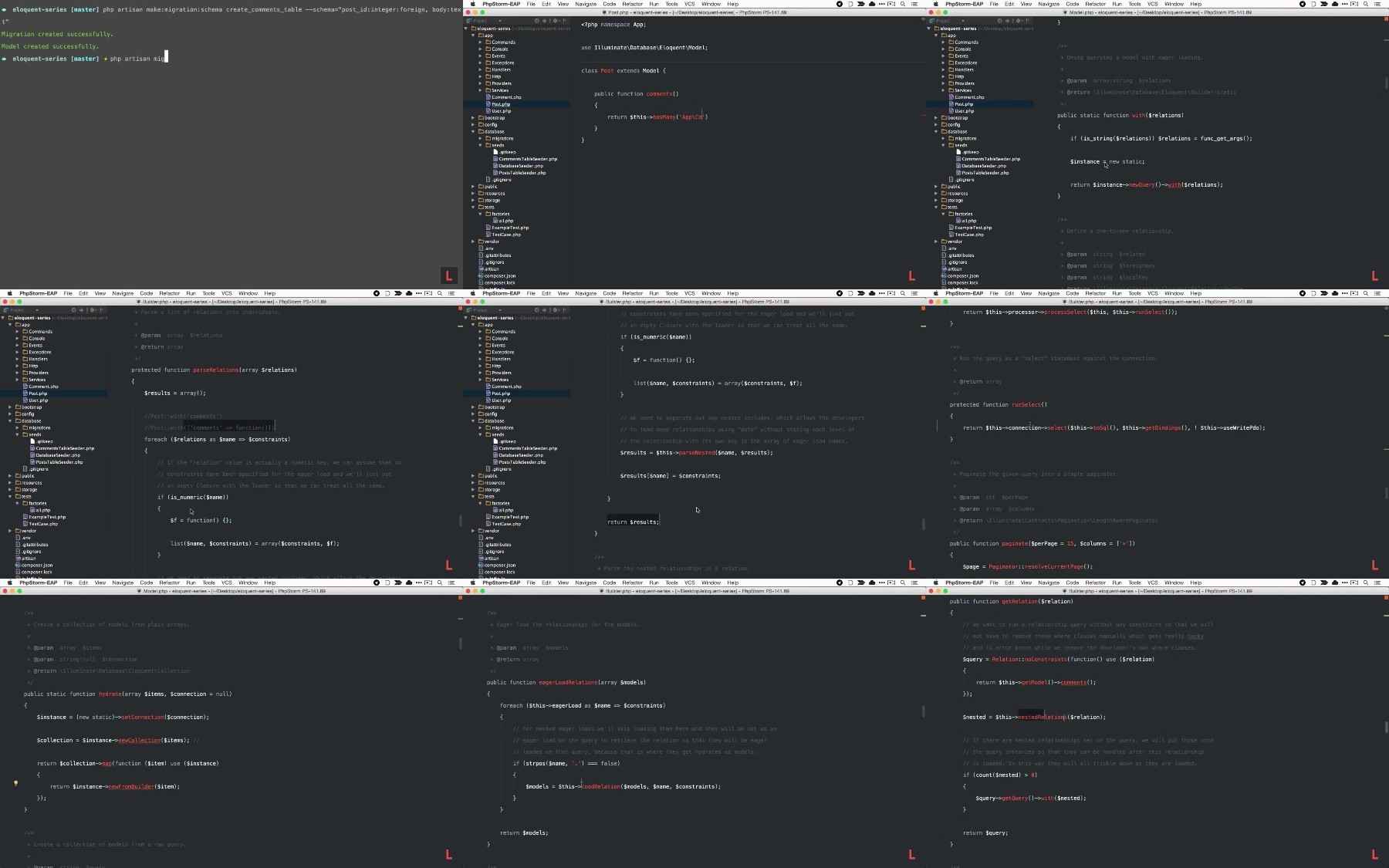Click collapse-all icon in parseNested window's Project panel

click(544, 310)
